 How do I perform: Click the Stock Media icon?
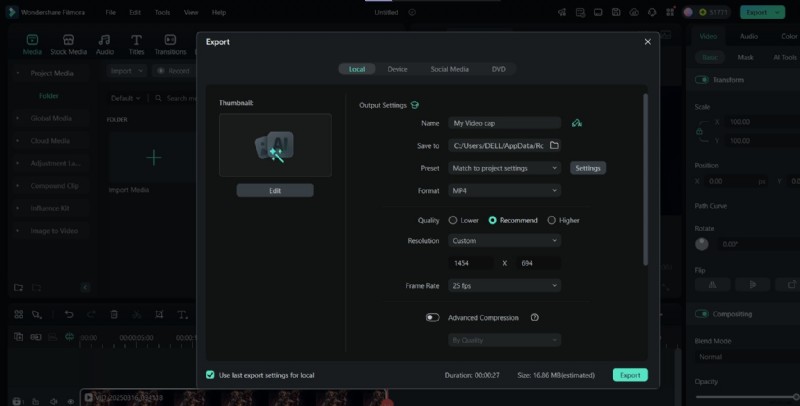coord(68,44)
